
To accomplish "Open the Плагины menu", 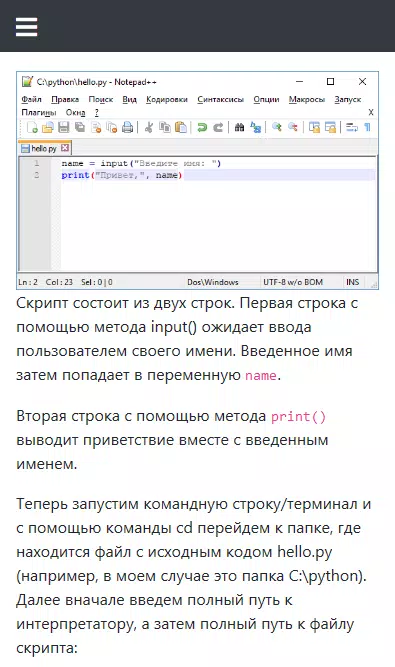I will [x=39, y=113].
